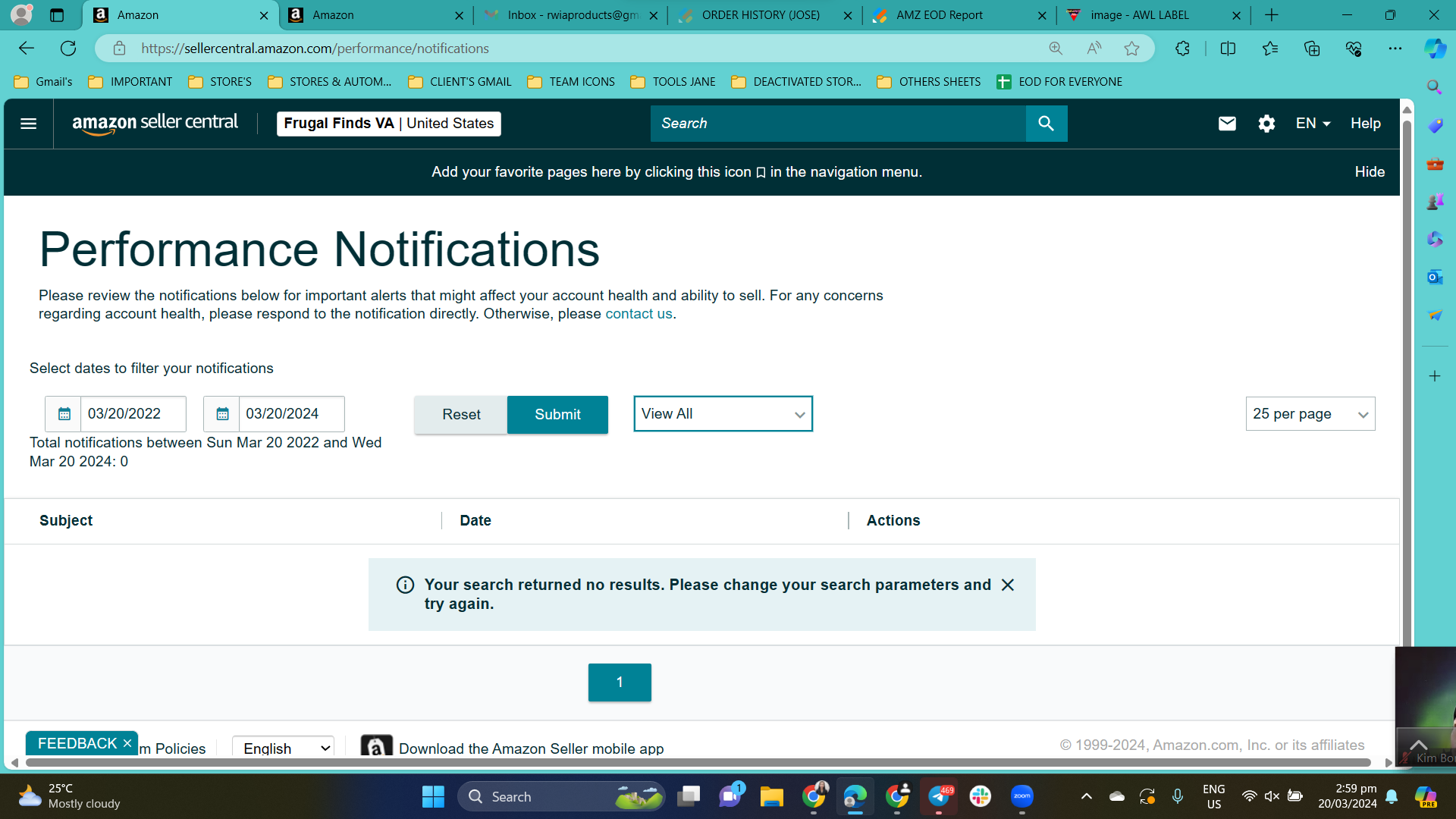Open Slack from the taskbar
The height and width of the screenshot is (819, 1456).
(981, 796)
